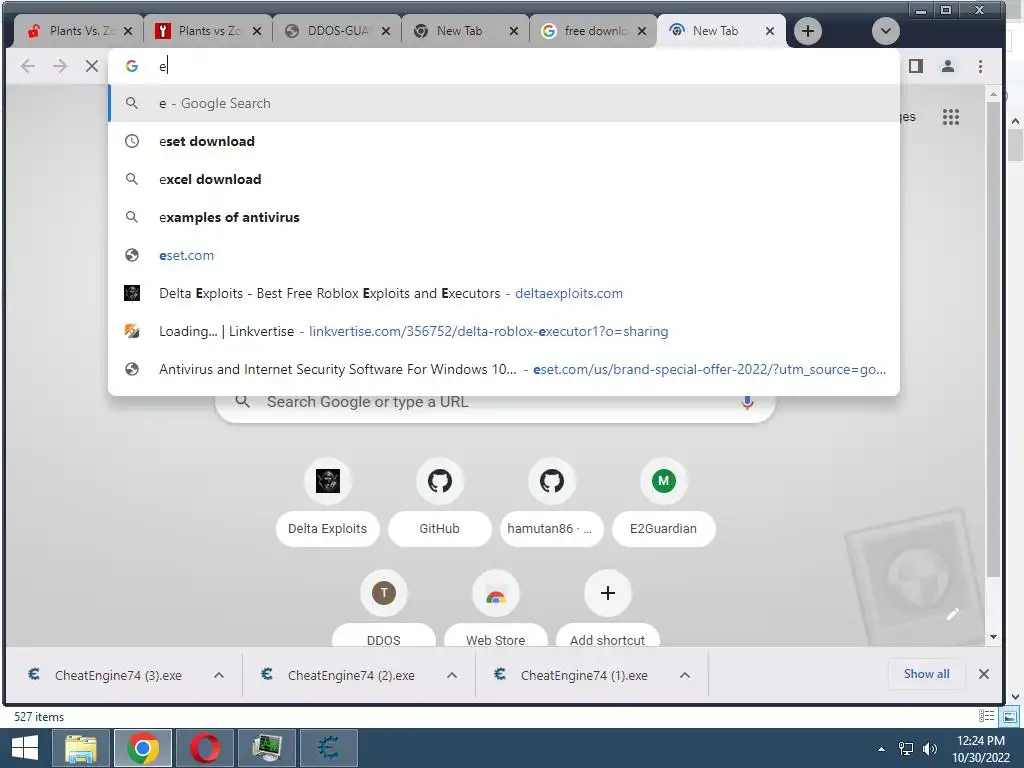Open the Windows Start menu
1024x768 pixels.
pos(25,748)
